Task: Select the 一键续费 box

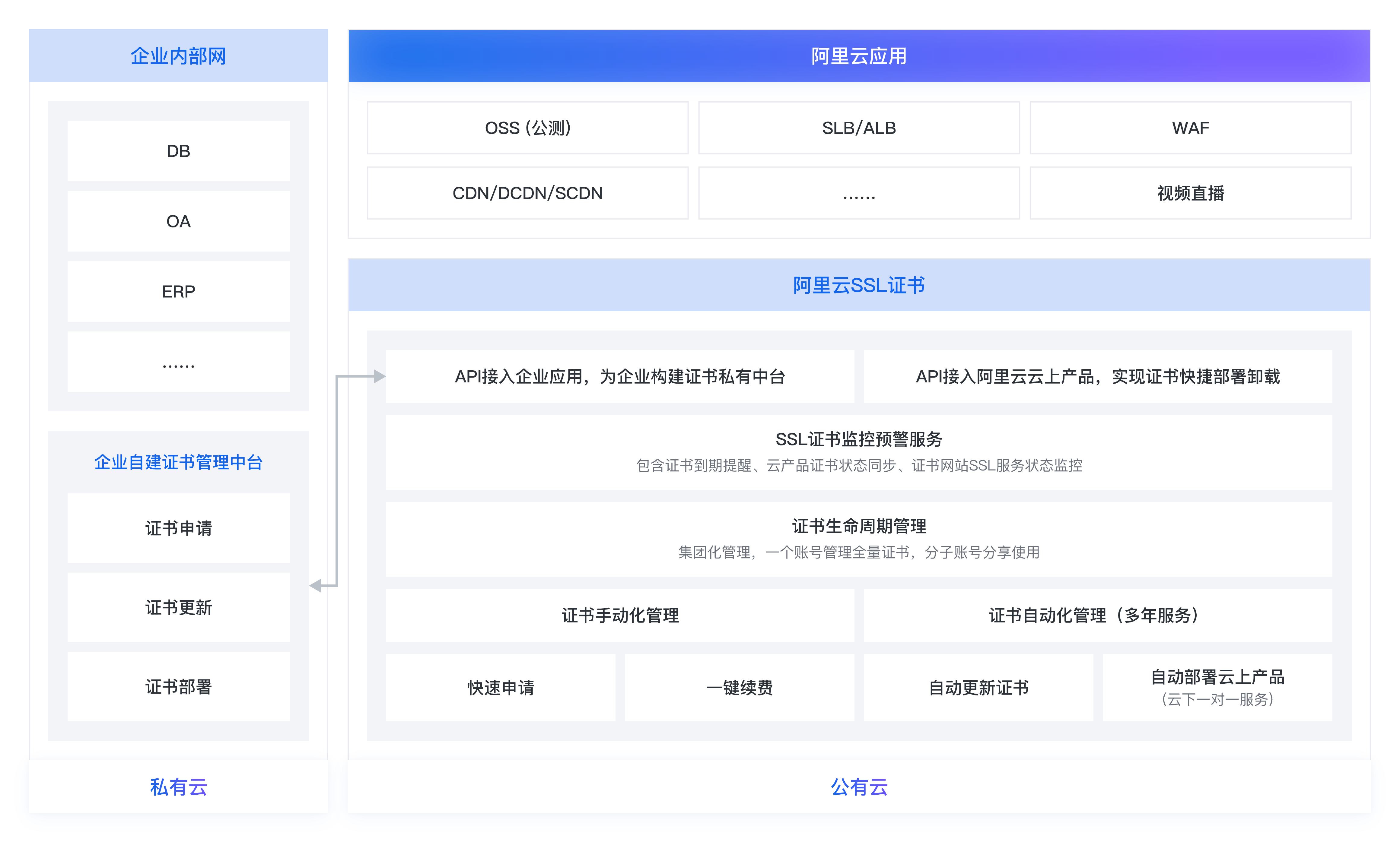Action: point(740,688)
